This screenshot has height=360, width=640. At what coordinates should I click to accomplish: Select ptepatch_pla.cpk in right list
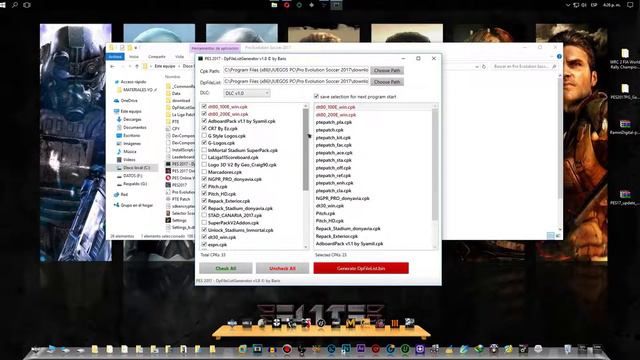(x=333, y=122)
